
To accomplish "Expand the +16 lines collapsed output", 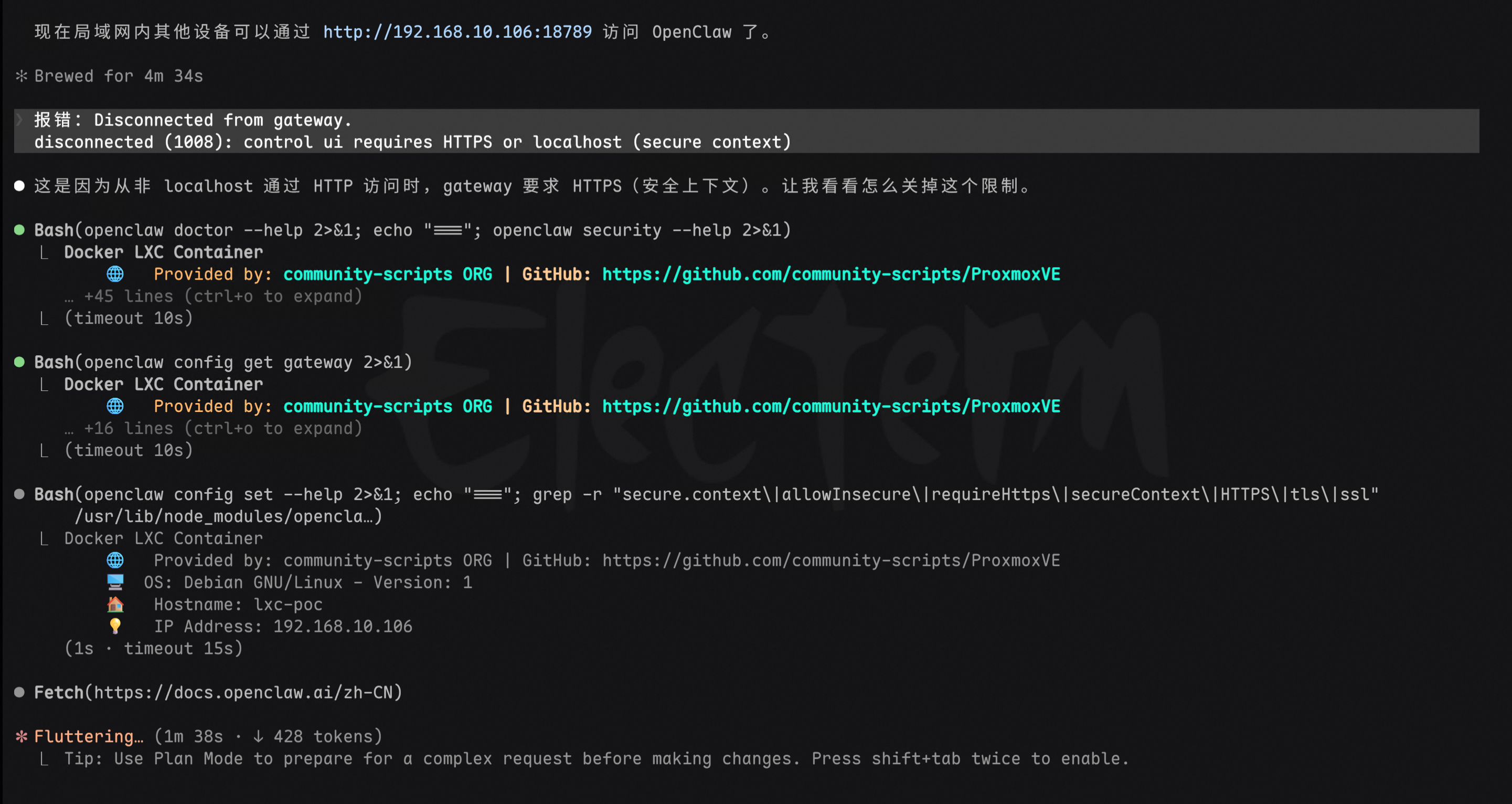I will [214, 428].
